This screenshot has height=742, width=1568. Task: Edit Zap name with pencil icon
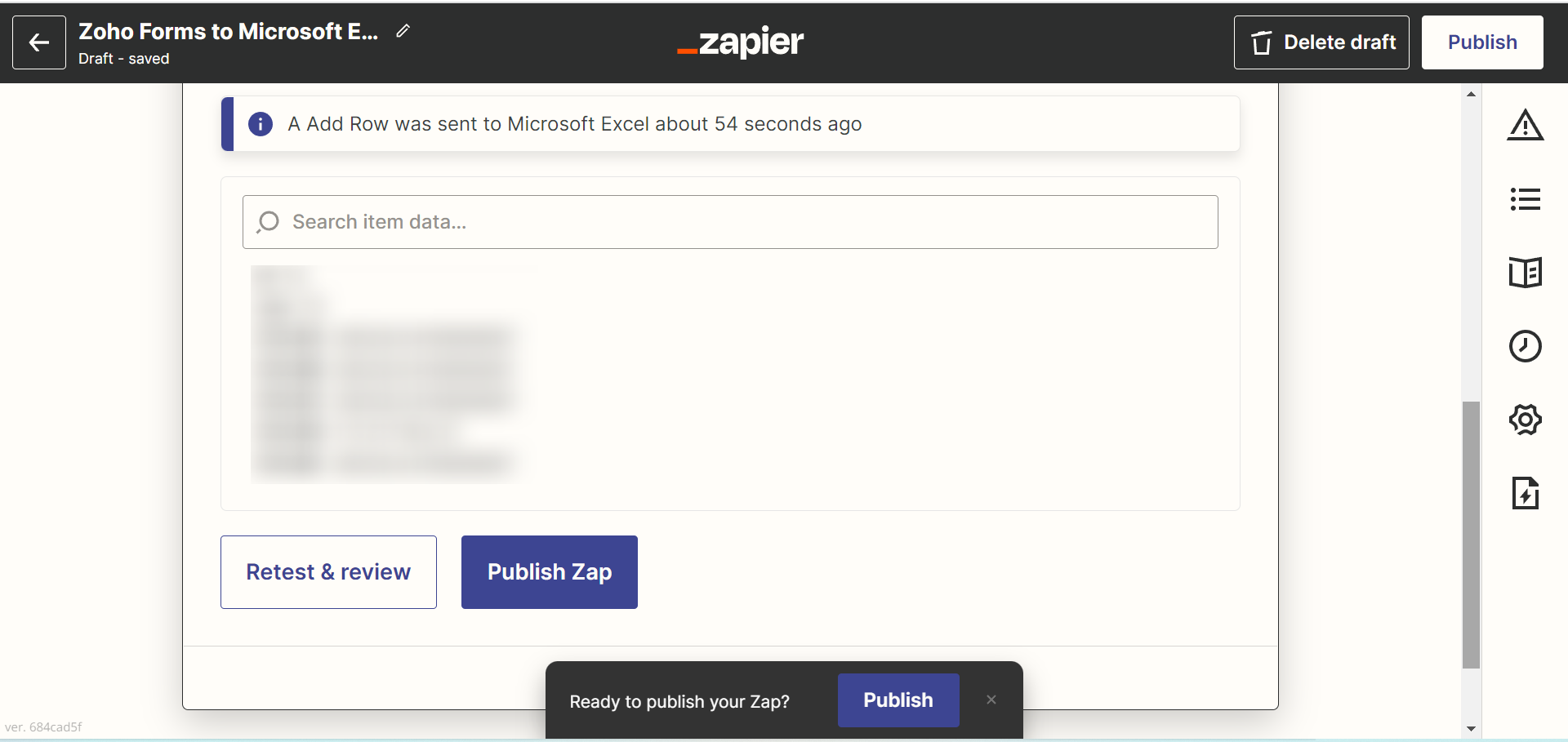point(403,31)
